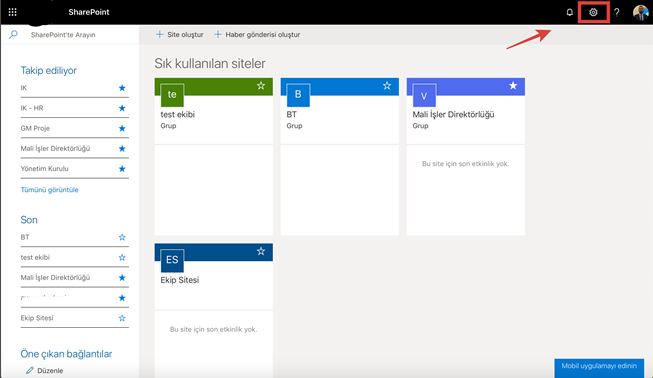This screenshot has height=378, width=653.
Task: Star the test ekibi site card
Action: [x=261, y=86]
